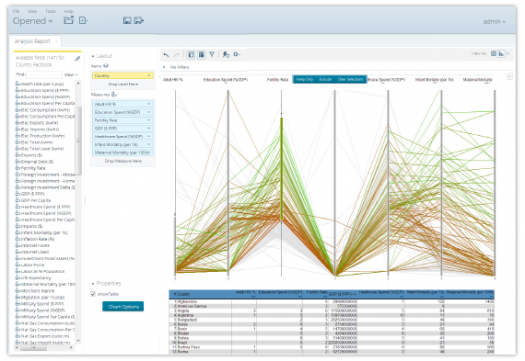Open the View dropdown beside Find
This screenshot has width=525, height=361.
pyautogui.click(x=71, y=75)
